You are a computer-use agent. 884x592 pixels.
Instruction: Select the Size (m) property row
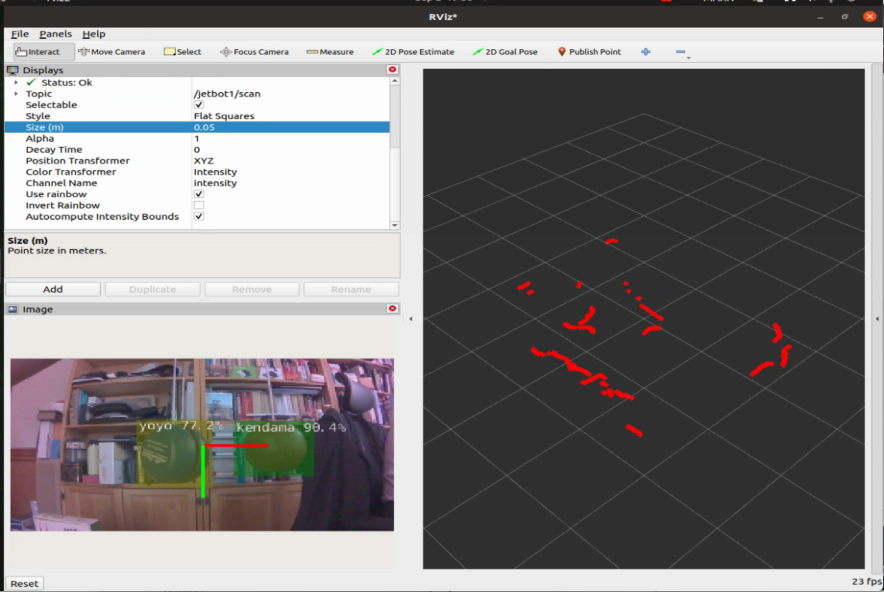197,127
